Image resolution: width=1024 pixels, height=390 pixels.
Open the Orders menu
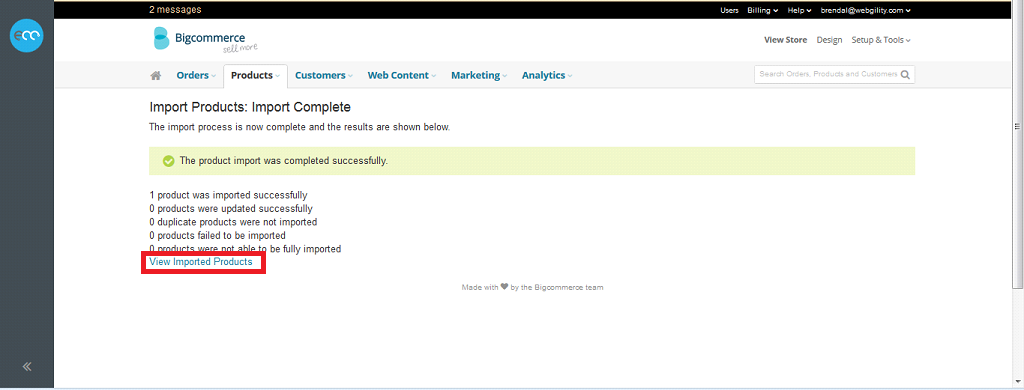[x=196, y=75]
